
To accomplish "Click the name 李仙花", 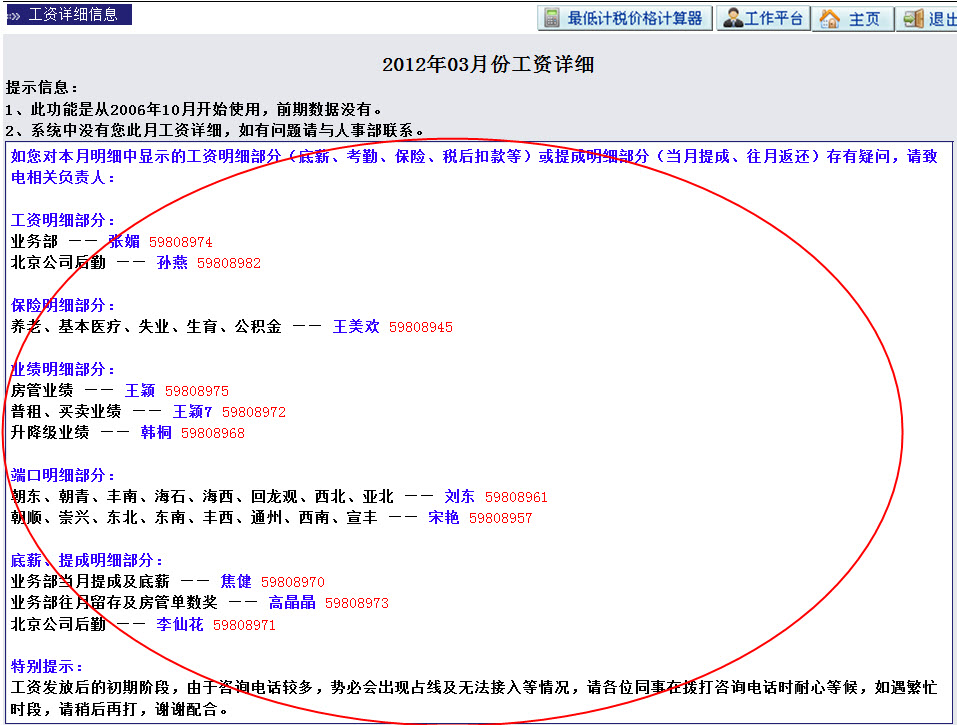I will click(179, 625).
